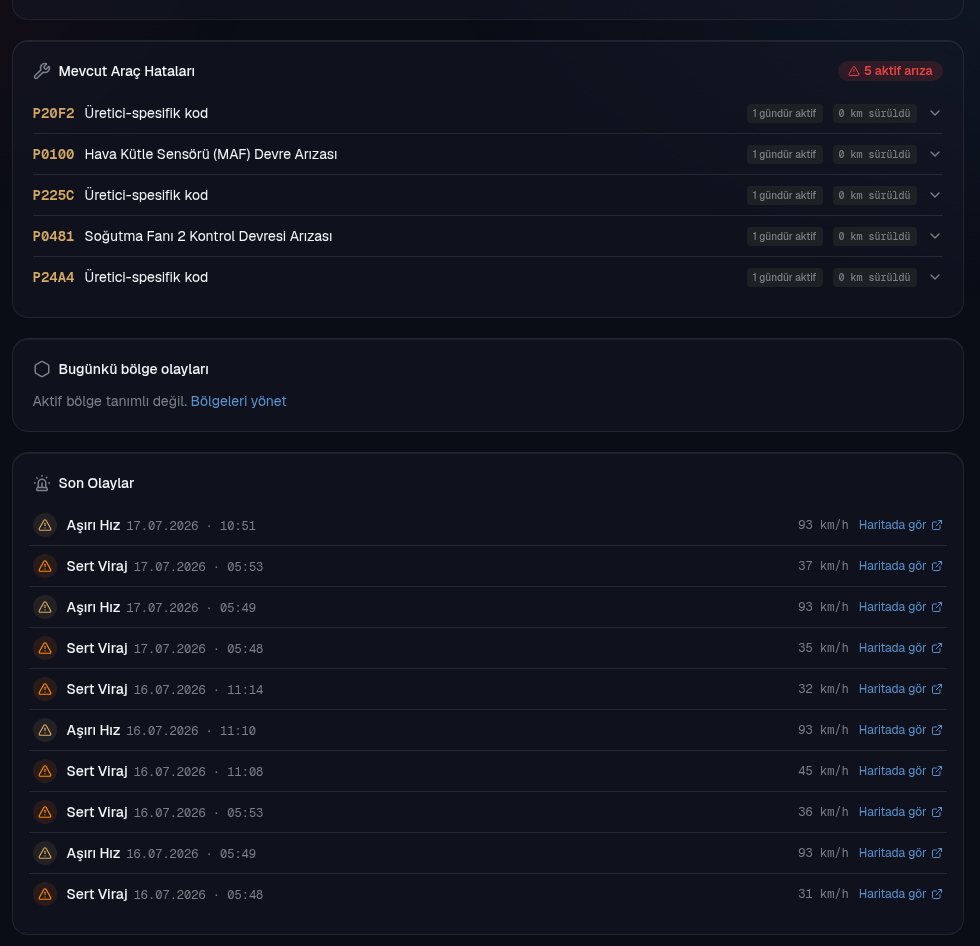Click the P0481 fault code text
The height and width of the screenshot is (946, 980).
coord(53,236)
